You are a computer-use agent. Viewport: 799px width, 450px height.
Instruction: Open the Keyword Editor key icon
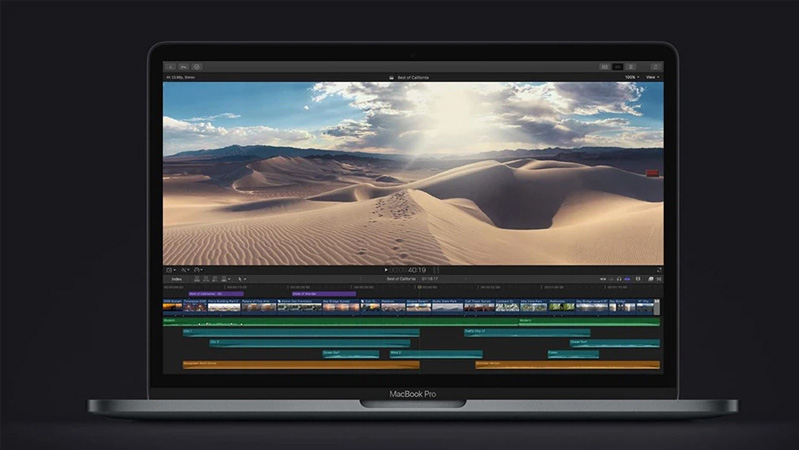tap(181, 67)
